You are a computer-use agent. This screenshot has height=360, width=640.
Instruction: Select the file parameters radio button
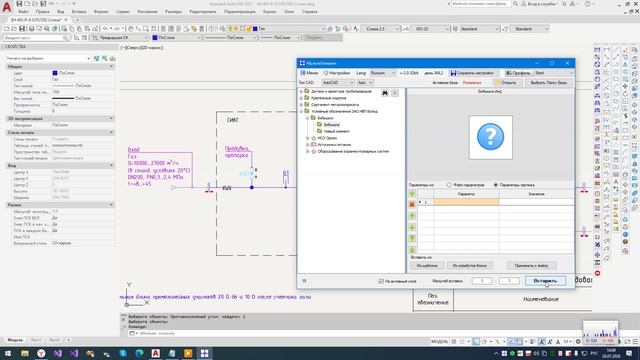pos(449,185)
